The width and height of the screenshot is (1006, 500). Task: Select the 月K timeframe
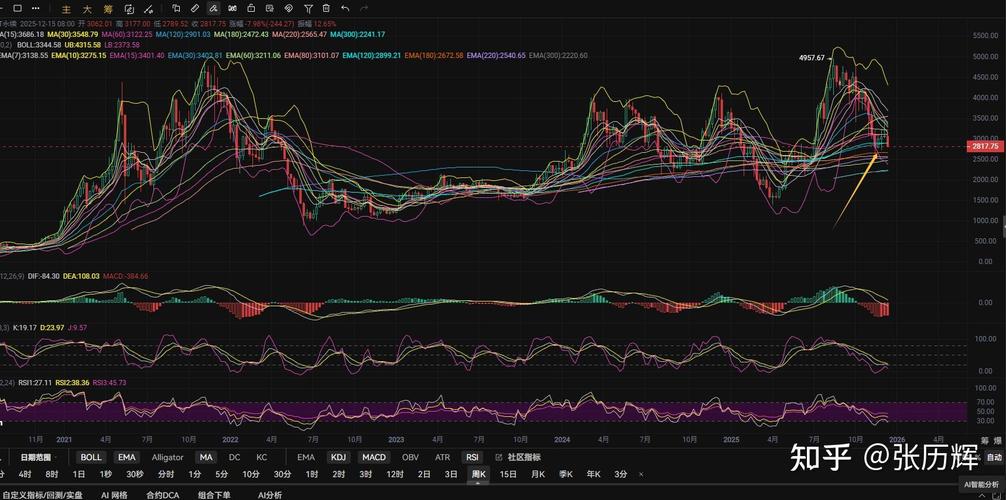point(537,474)
